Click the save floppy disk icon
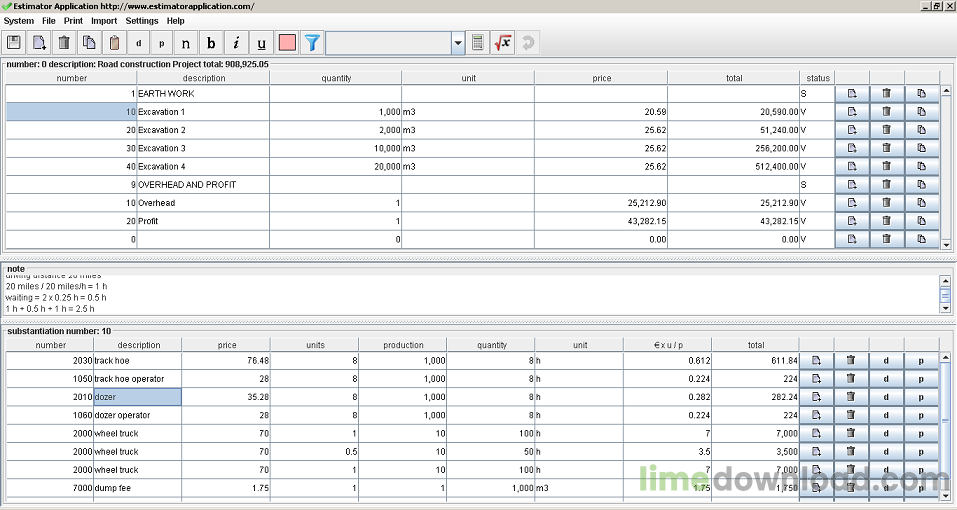This screenshot has width=957, height=510. (x=13, y=43)
